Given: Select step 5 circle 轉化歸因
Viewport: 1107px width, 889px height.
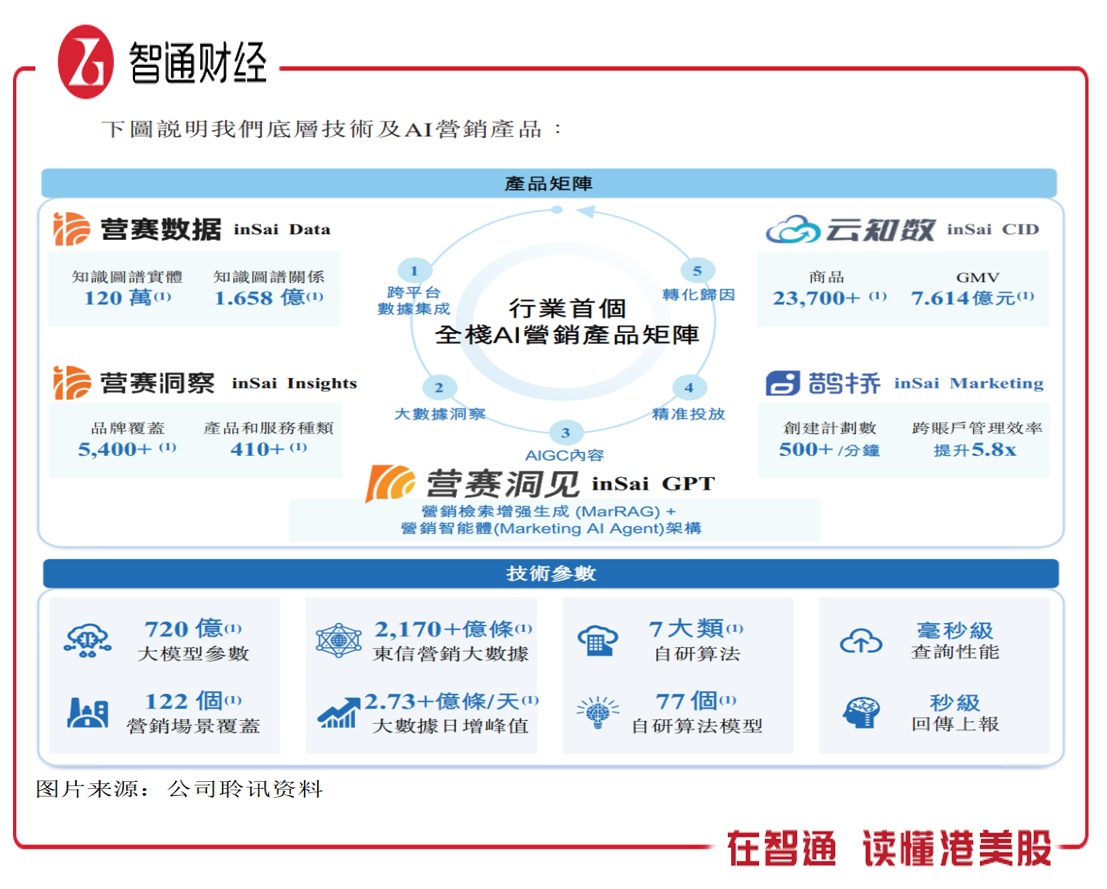Looking at the screenshot, I should [698, 270].
